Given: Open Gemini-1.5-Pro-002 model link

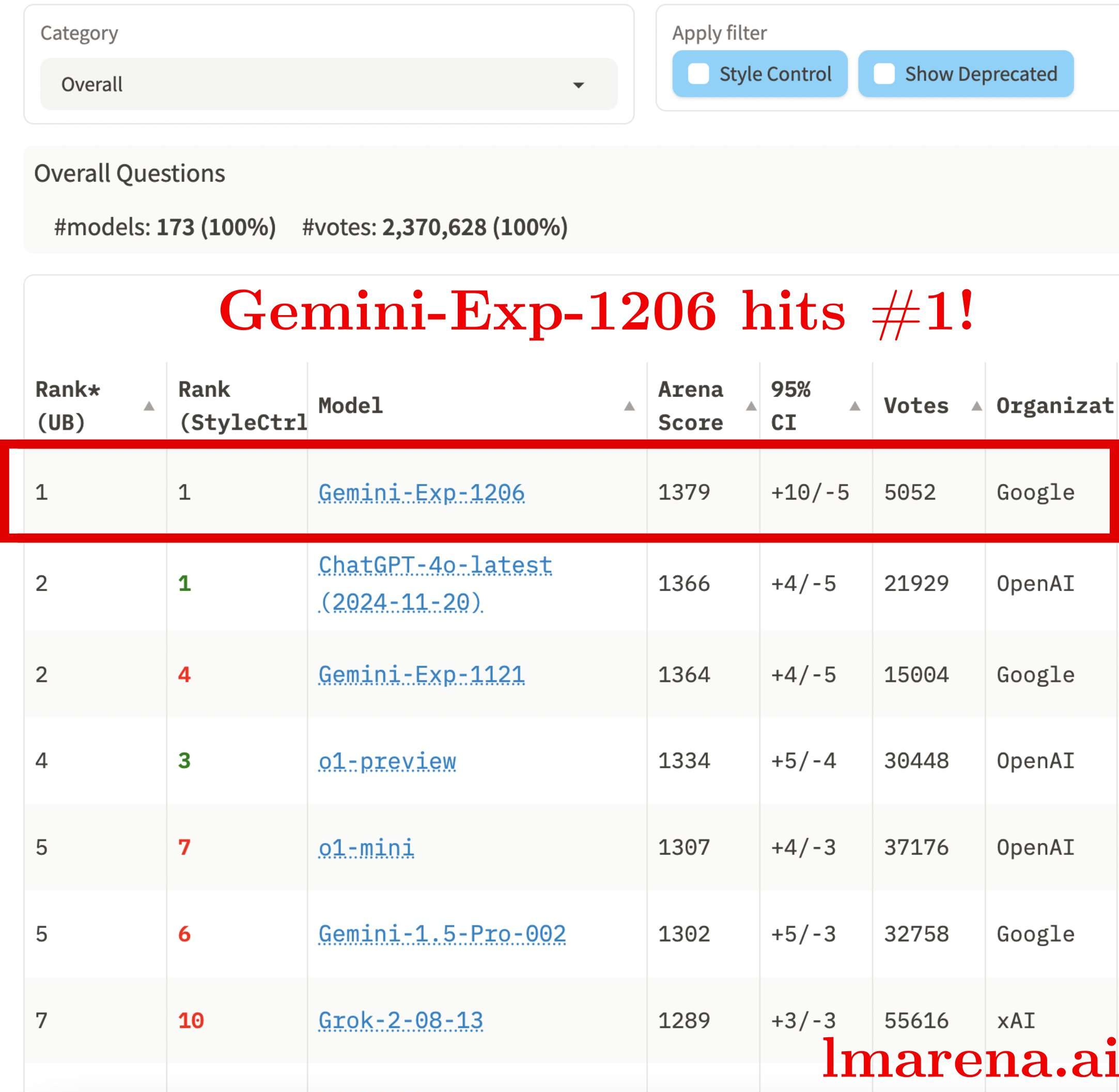Looking at the screenshot, I should (x=442, y=934).
